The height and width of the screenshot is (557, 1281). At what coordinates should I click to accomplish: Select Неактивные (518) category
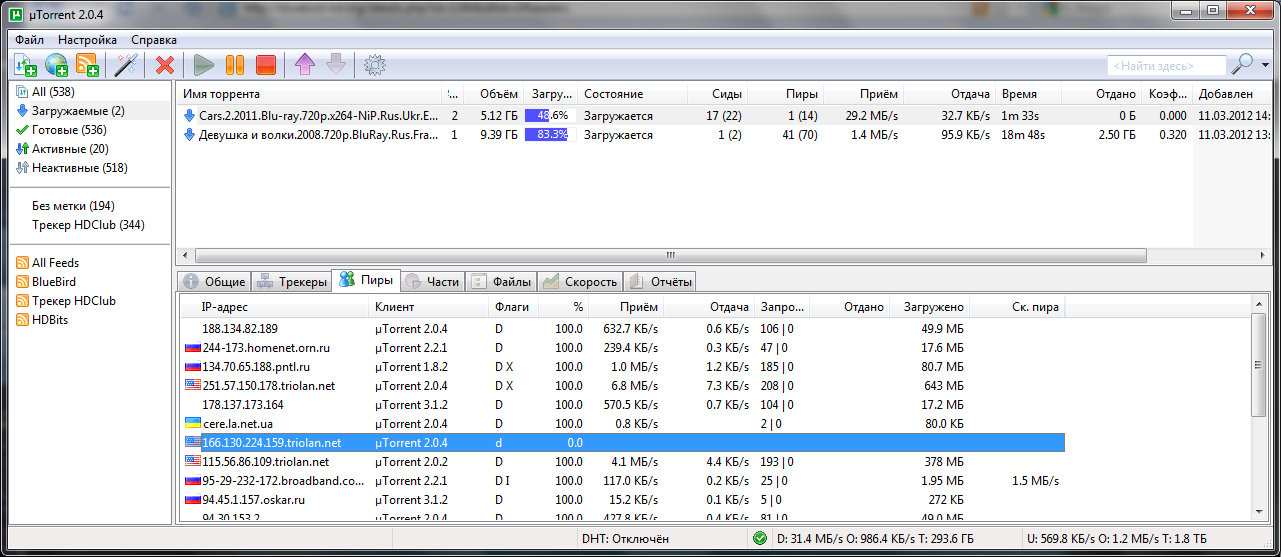pos(79,168)
